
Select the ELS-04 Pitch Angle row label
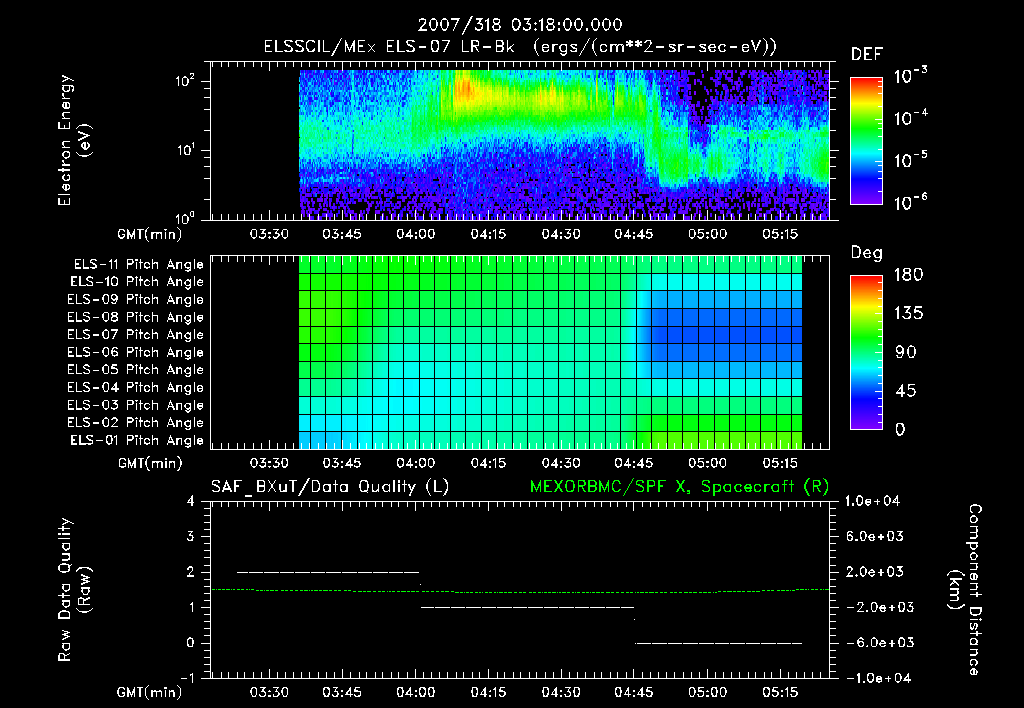click(136, 387)
